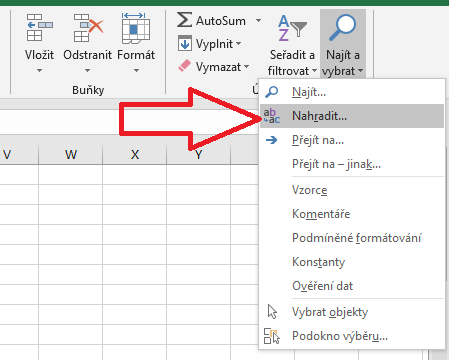
Task: Open Přejít na – jinak... entry
Action: tap(352, 164)
